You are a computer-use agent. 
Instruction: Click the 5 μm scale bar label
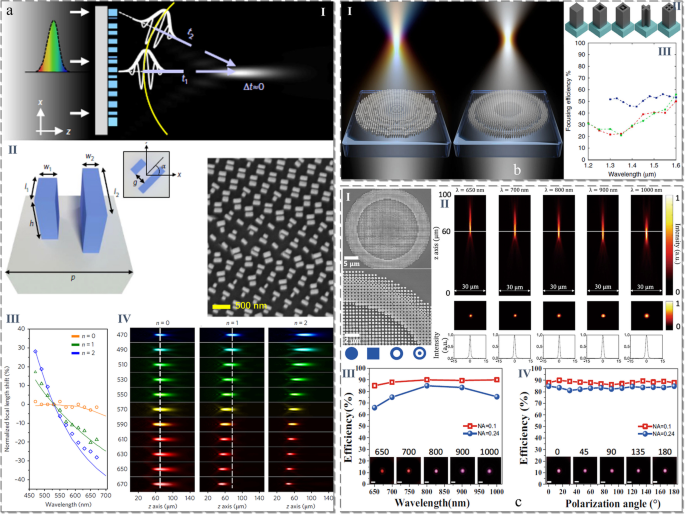click(352, 264)
